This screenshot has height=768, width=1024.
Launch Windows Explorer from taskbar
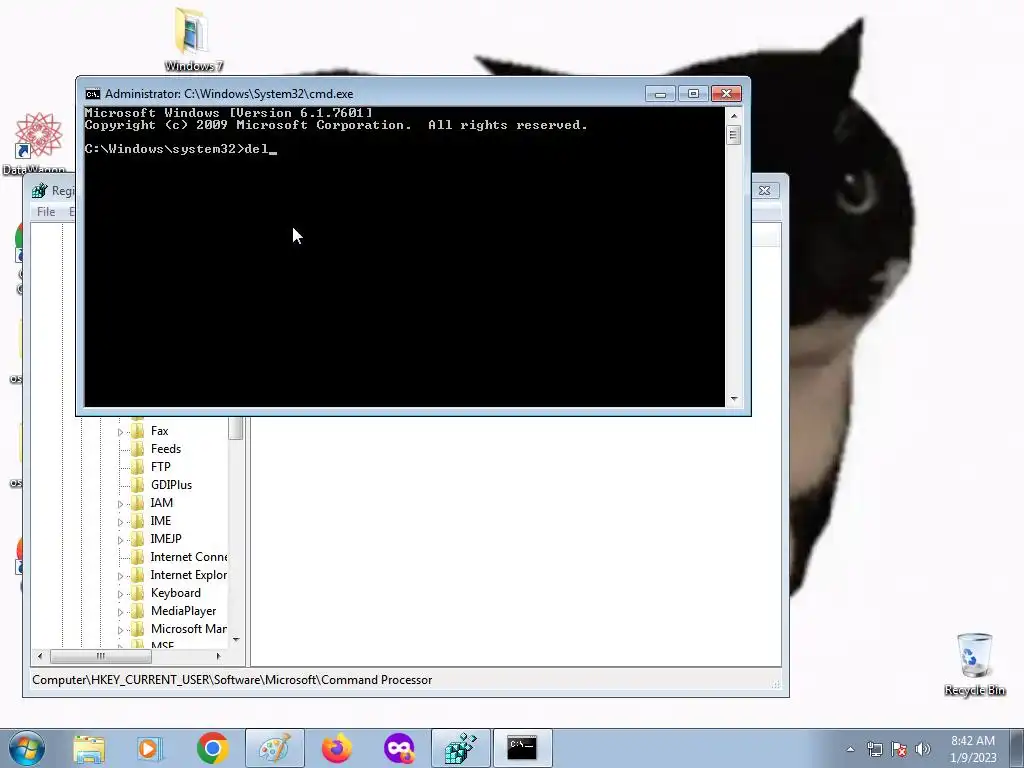click(x=89, y=748)
